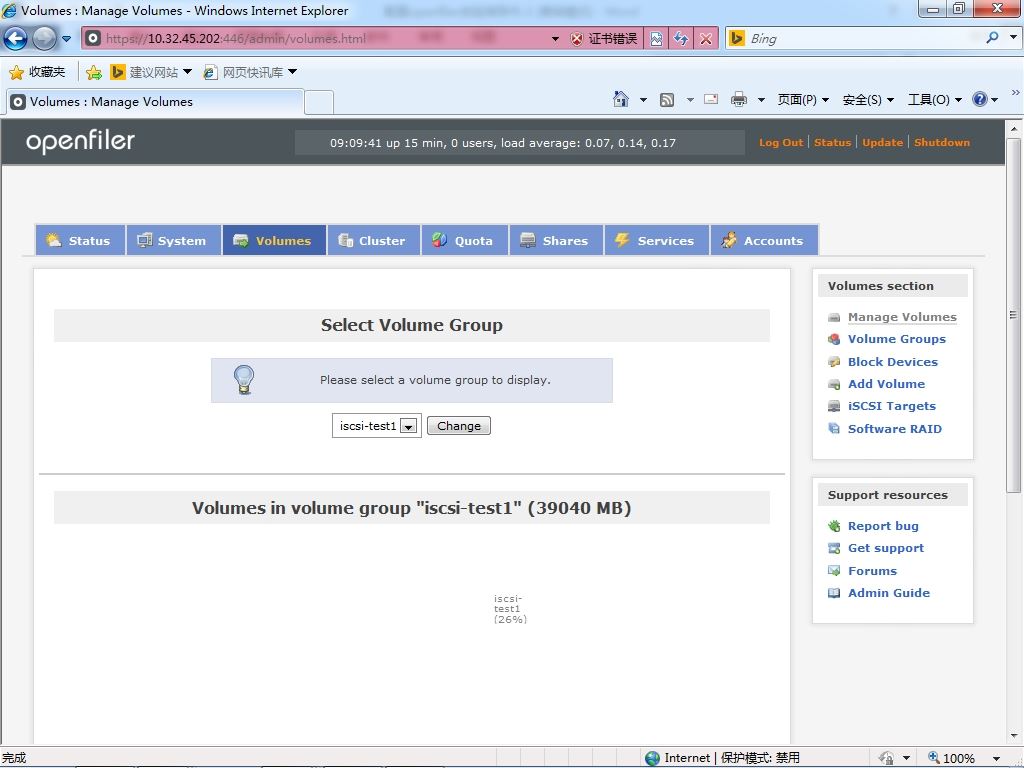Viewport: 1024px width, 768px height.
Task: Click the Log Out link
Action: pos(781,142)
